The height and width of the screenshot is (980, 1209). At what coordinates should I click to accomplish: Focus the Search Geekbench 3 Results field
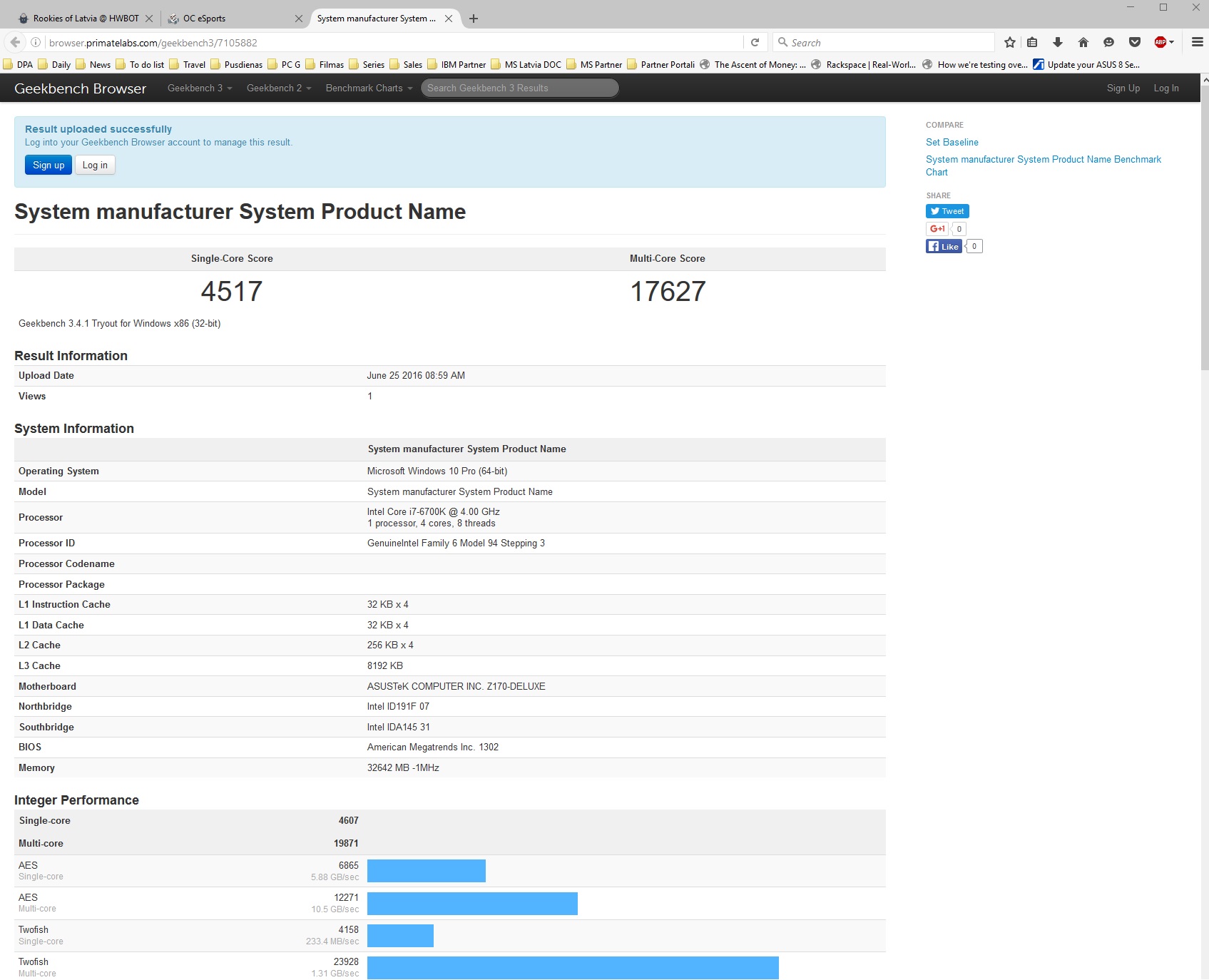tap(520, 88)
